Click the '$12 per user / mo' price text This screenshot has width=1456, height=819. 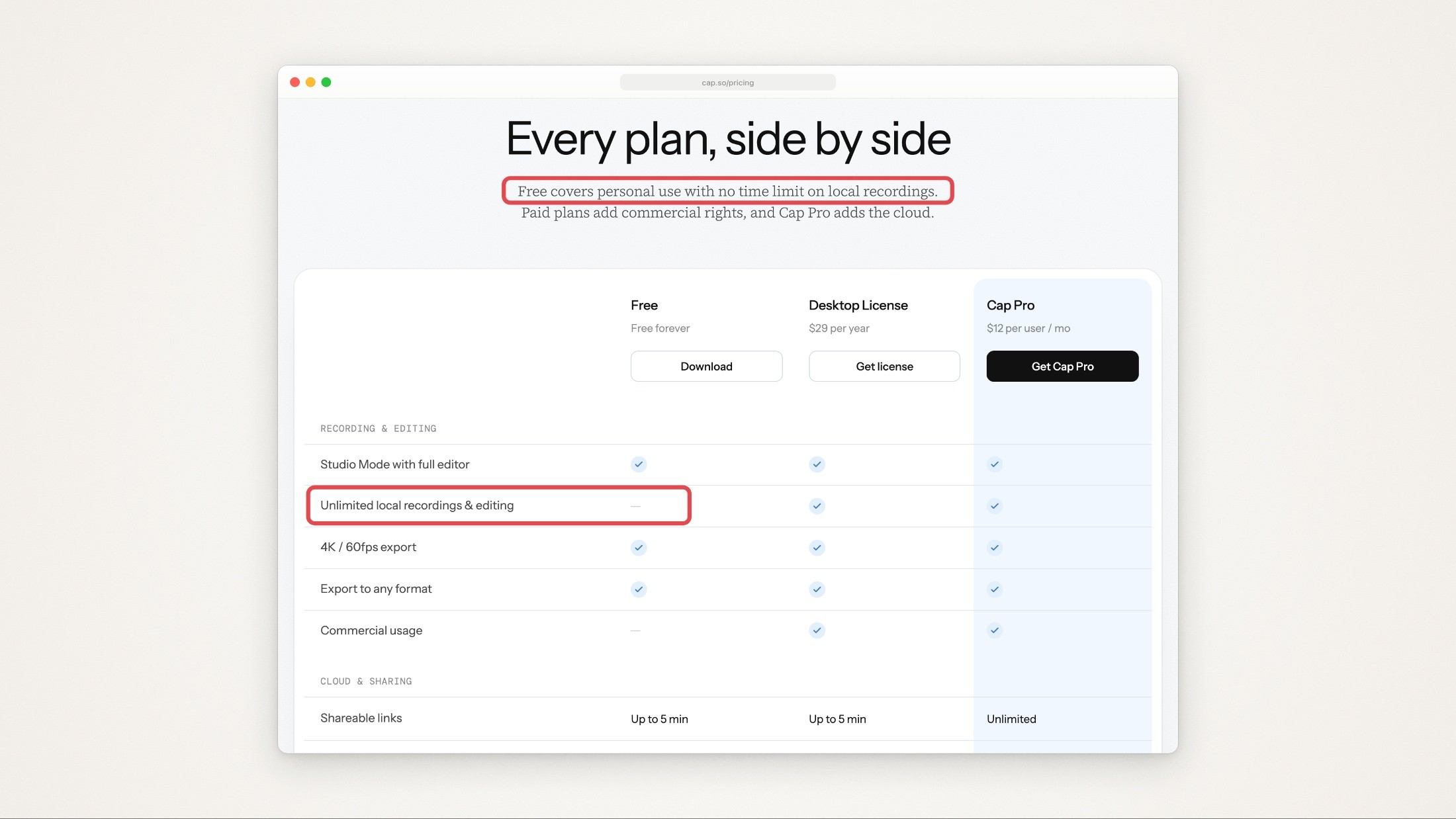tap(1028, 328)
